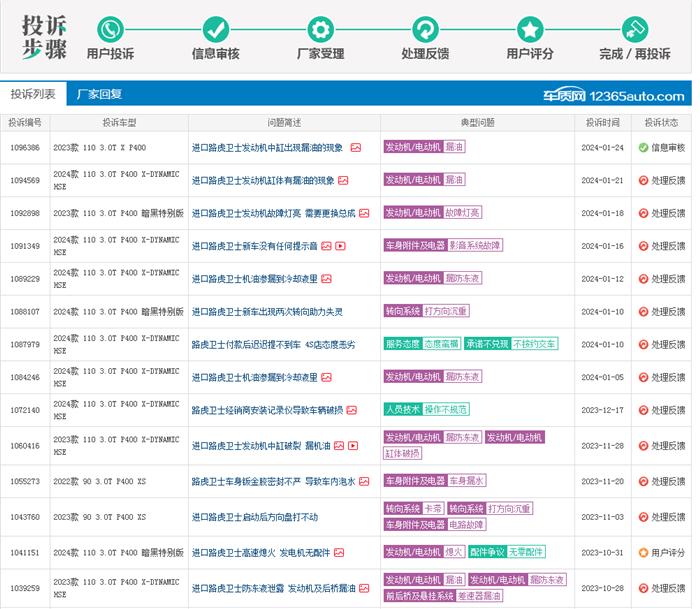Open complaint 进口路虎卫士高速熄火 发电机无配件
Screen dimensions: 700x609
[x=261, y=553]
